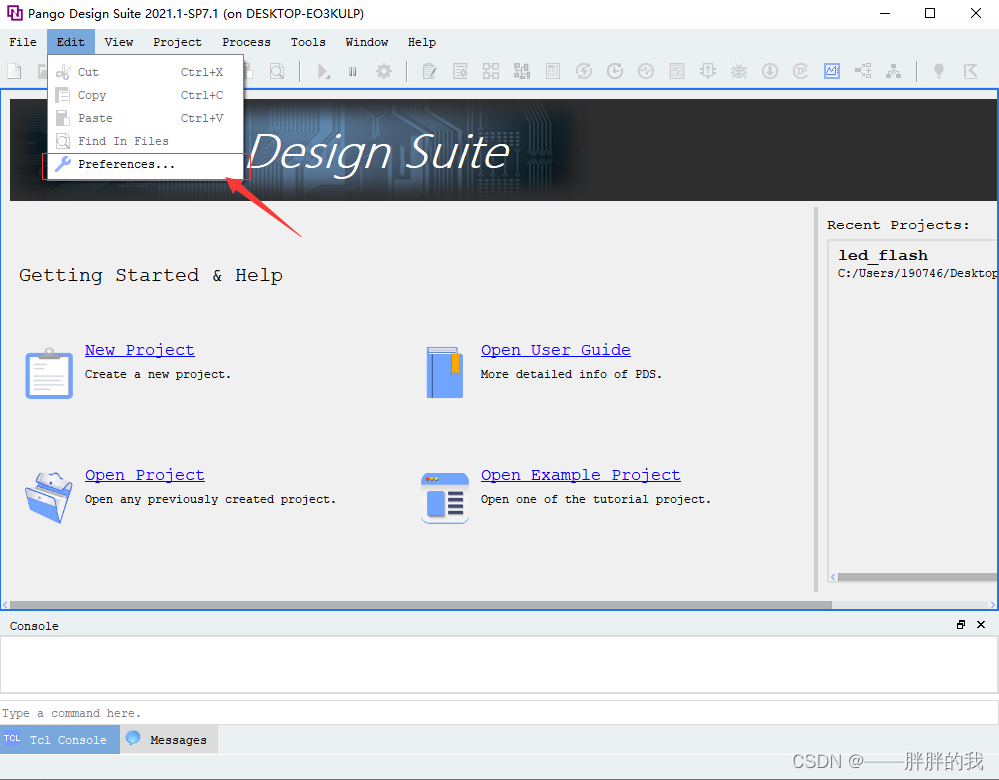Open recent project led_flash
Image resolution: width=999 pixels, height=780 pixels.
point(882,256)
